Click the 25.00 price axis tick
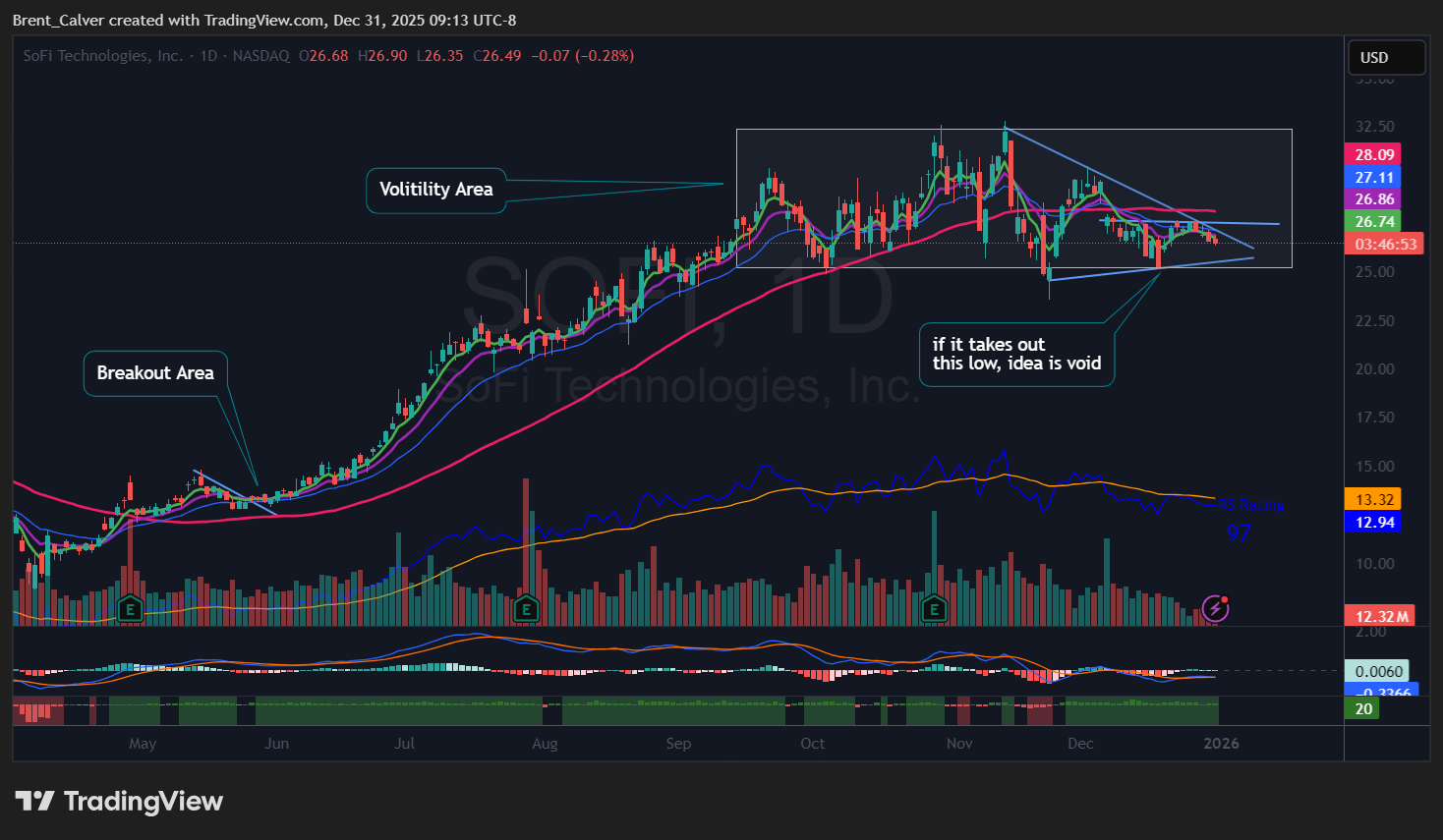The image size is (1443, 840). click(1374, 272)
